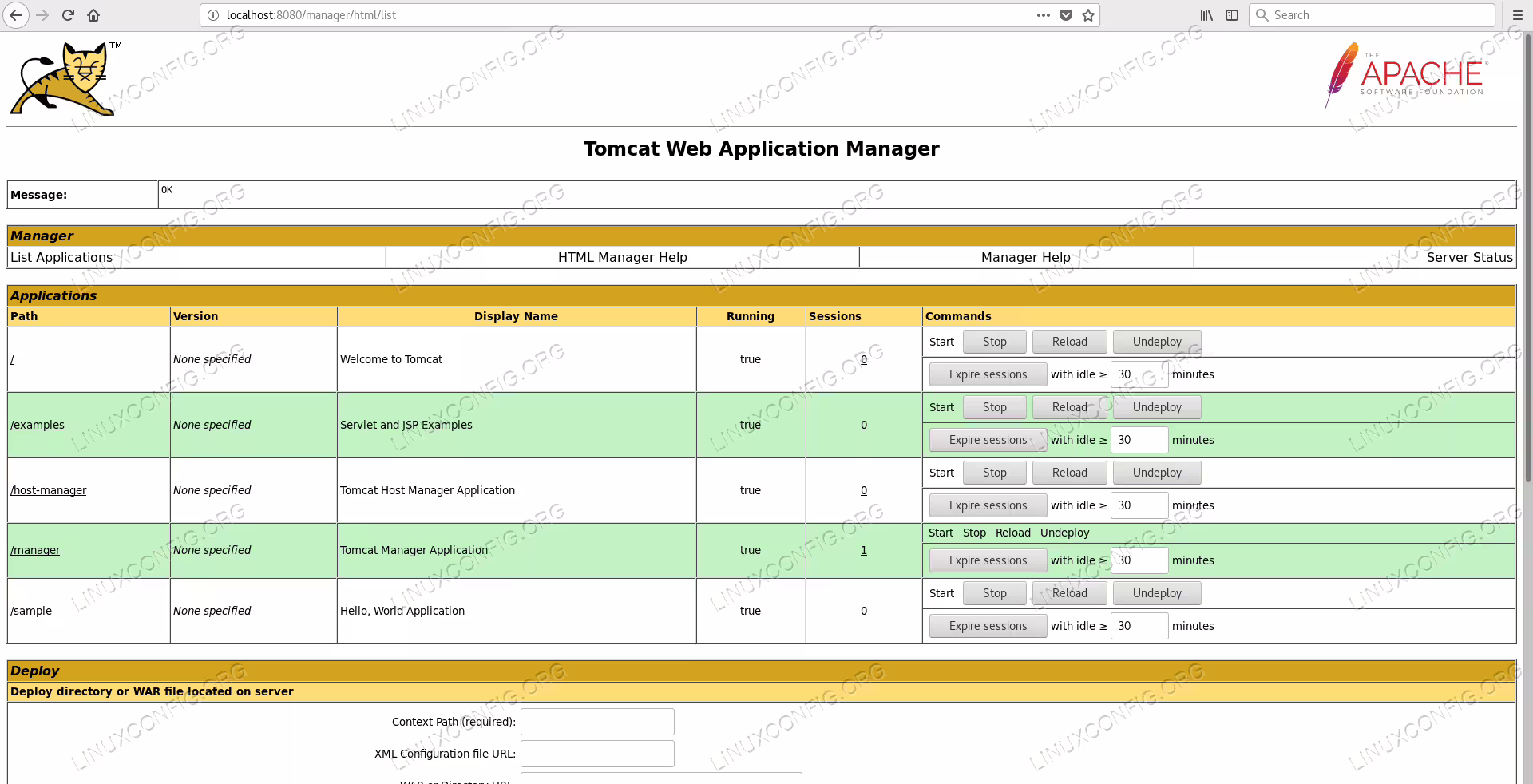Click idle minutes field for /manager
Image resolution: width=1533 pixels, height=784 pixels.
(x=1139, y=560)
